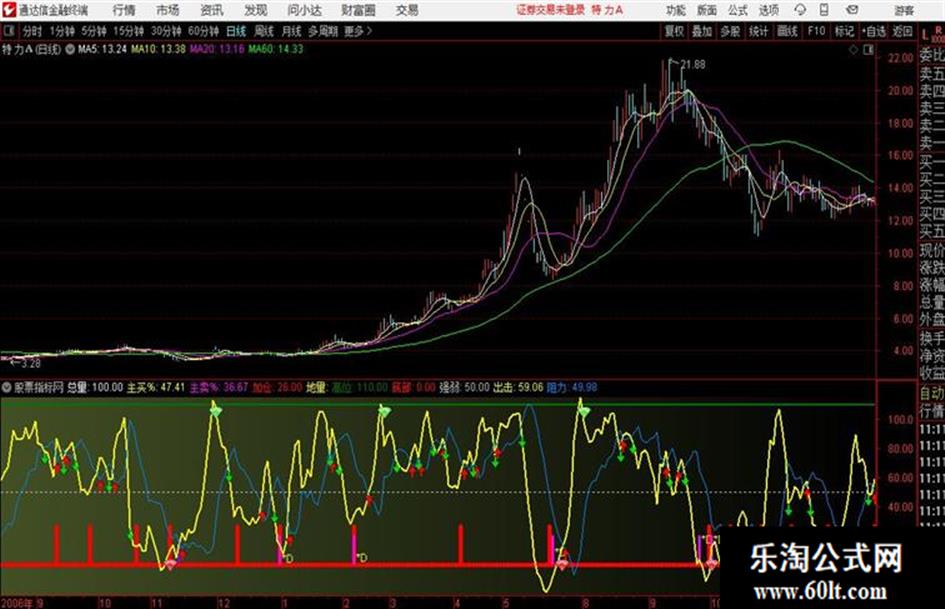Open the F10 company info button
945x609 pixels.
coord(816,31)
